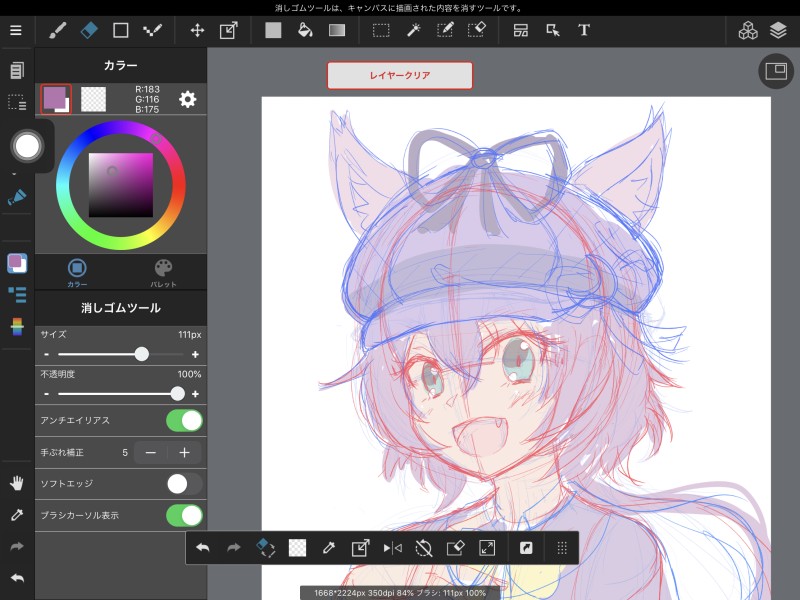This screenshot has width=800, height=600.
Task: Select the operation cursor tool
Action: coord(553,31)
